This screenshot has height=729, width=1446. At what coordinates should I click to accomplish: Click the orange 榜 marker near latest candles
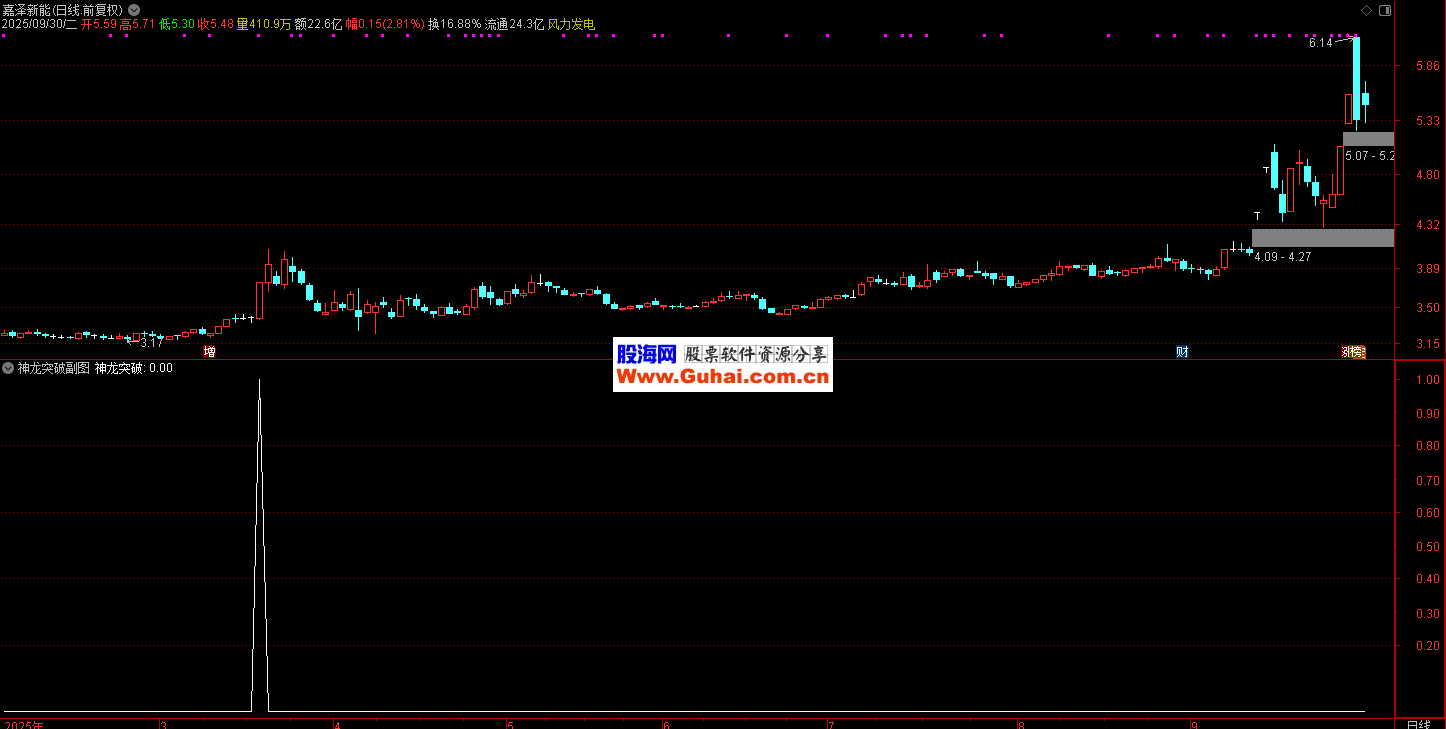tap(1356, 352)
